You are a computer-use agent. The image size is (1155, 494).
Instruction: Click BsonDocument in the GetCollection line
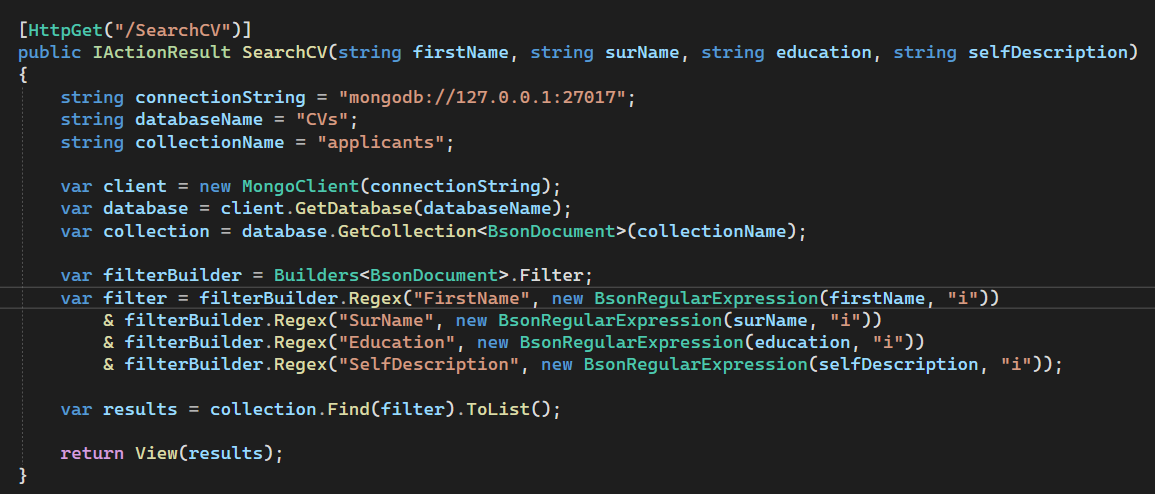click(x=552, y=231)
